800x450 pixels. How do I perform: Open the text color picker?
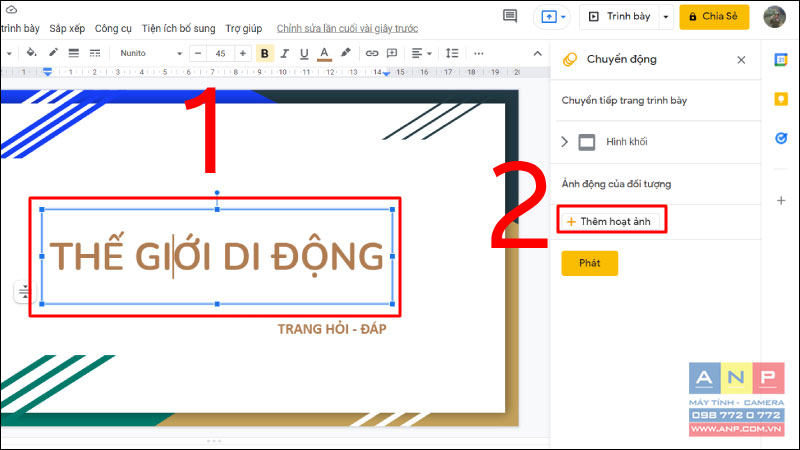324,53
